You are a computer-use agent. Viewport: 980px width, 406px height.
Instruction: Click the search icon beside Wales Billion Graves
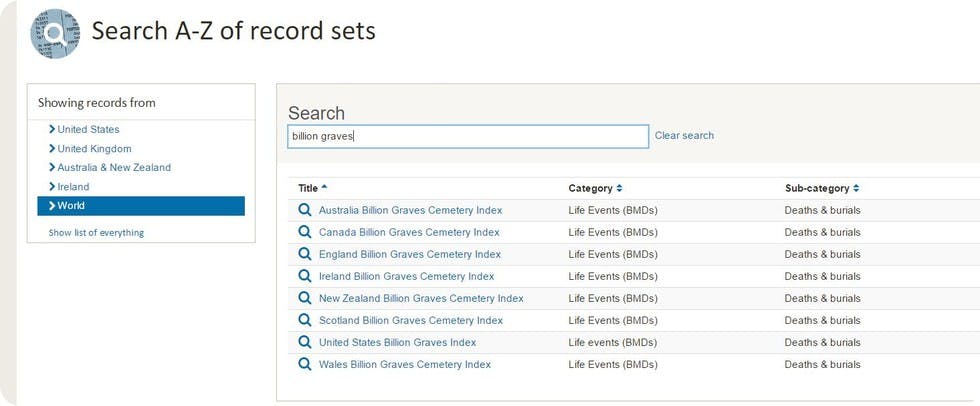point(305,364)
